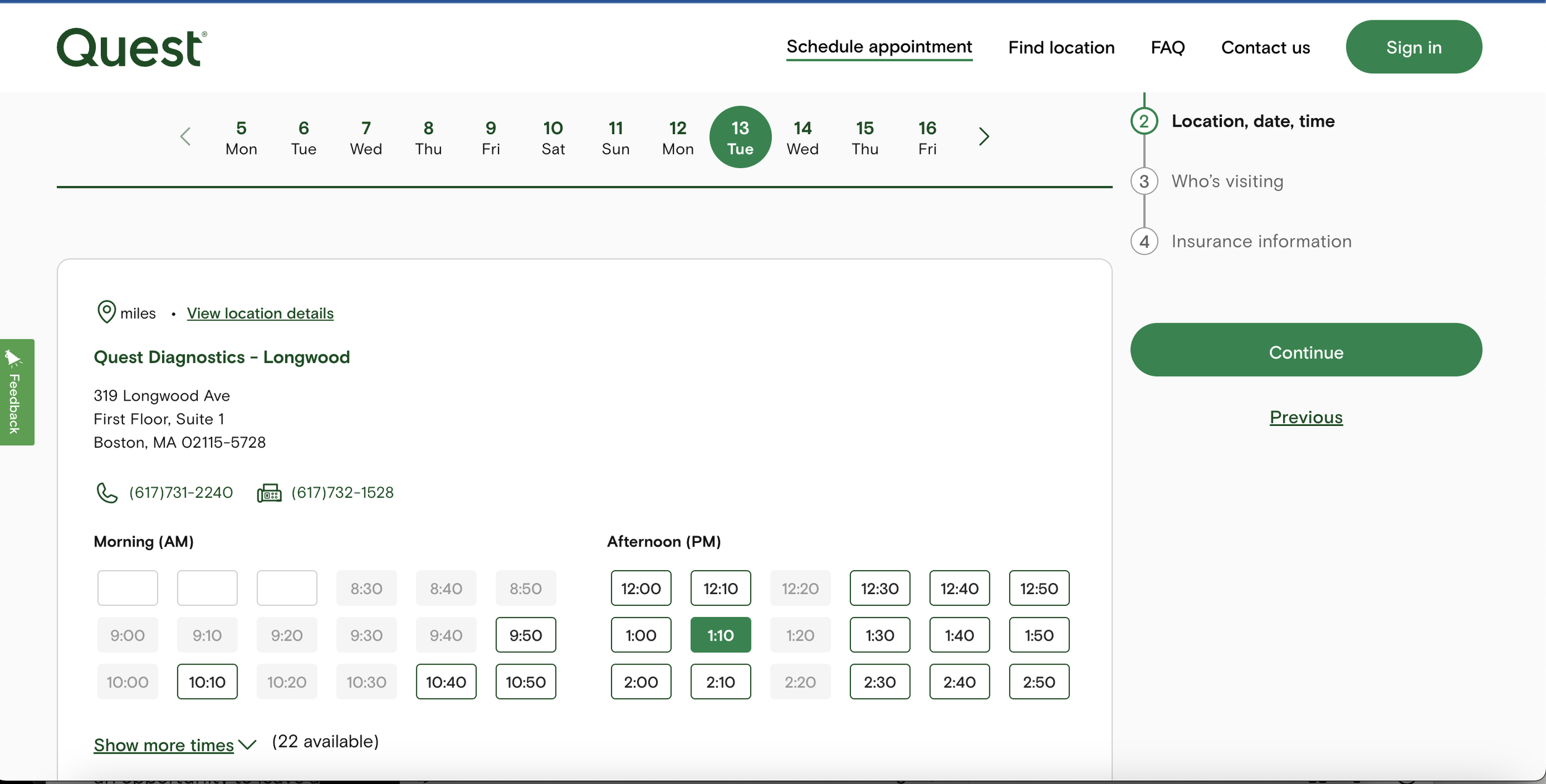Click the fax machine icon
This screenshot has width=1546, height=784.
(x=269, y=493)
